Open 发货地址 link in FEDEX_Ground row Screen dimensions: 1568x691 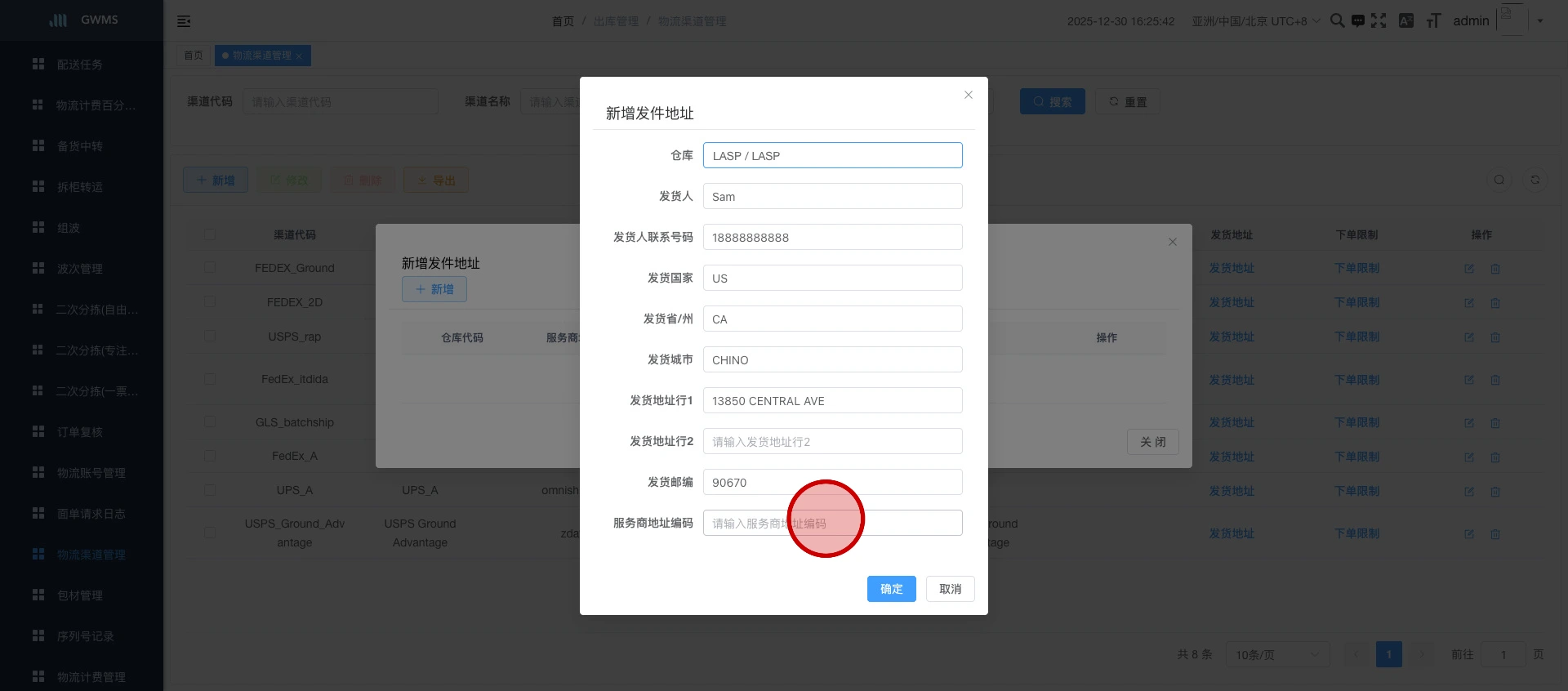1232,268
